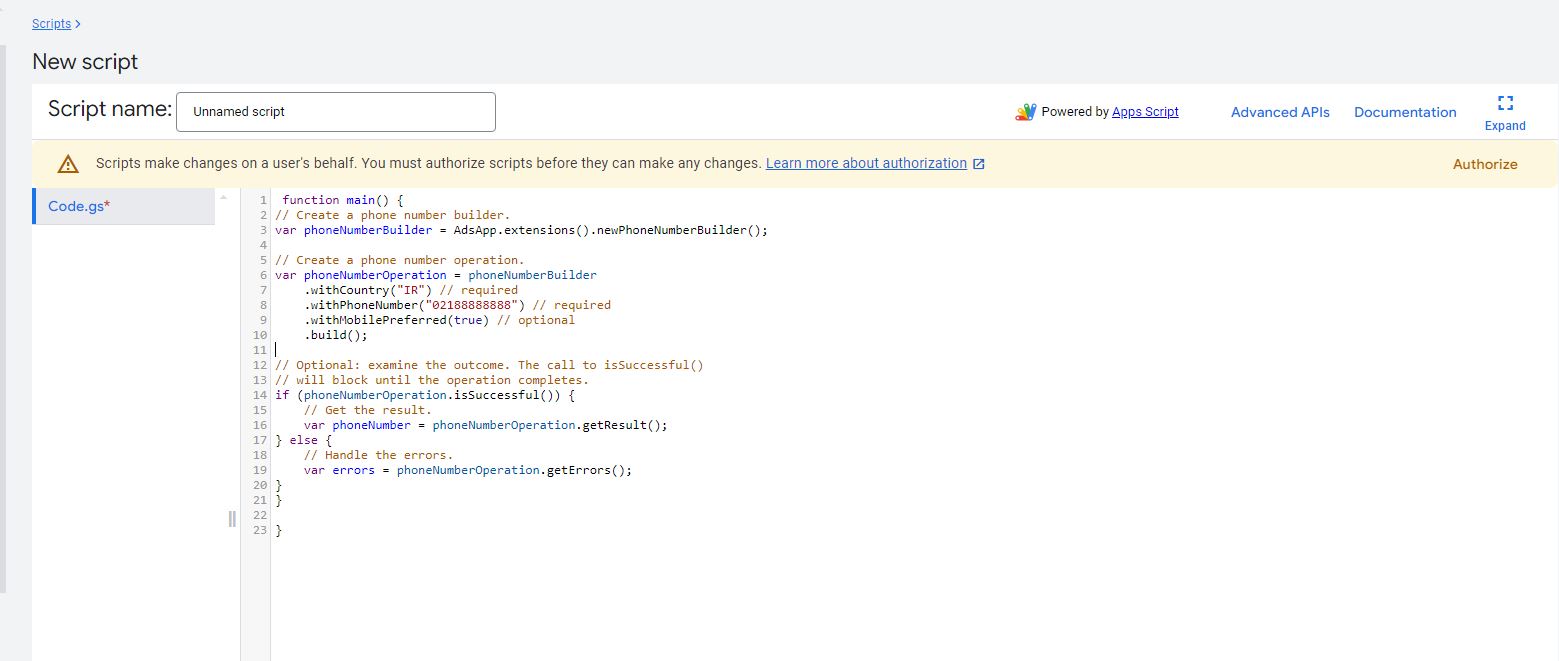Click the Scripts breadcrumb link
Image resolution: width=1559 pixels, height=661 pixels.
(52, 23)
